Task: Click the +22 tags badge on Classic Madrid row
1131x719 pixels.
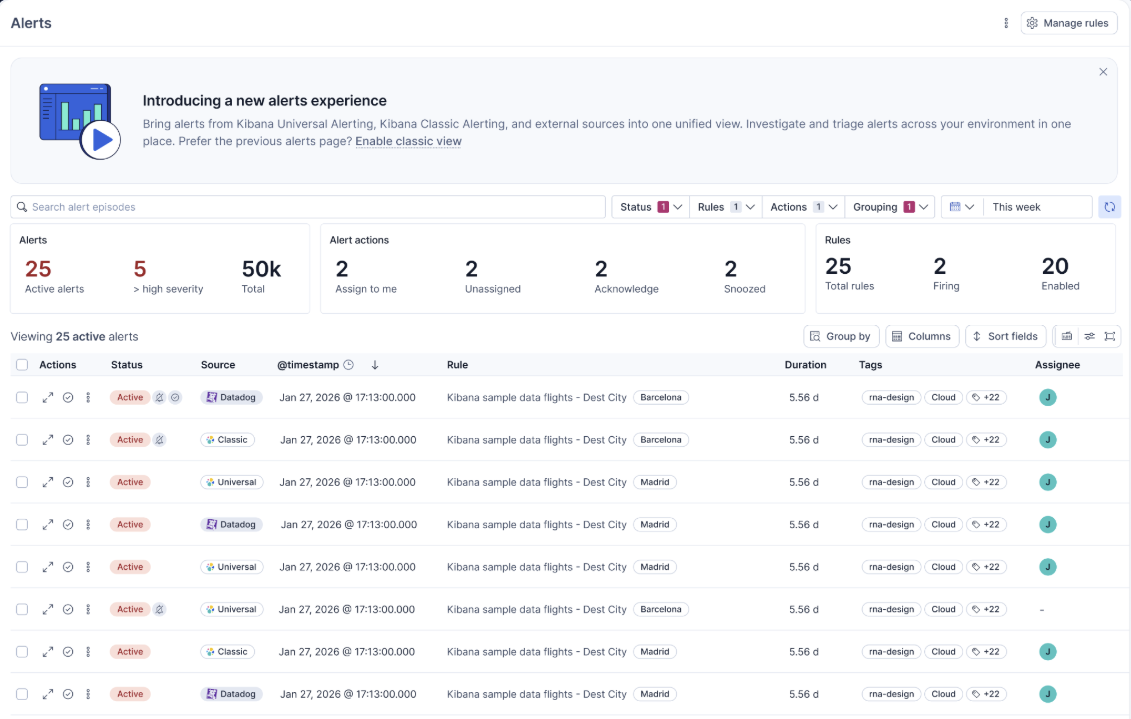Action: 986,652
